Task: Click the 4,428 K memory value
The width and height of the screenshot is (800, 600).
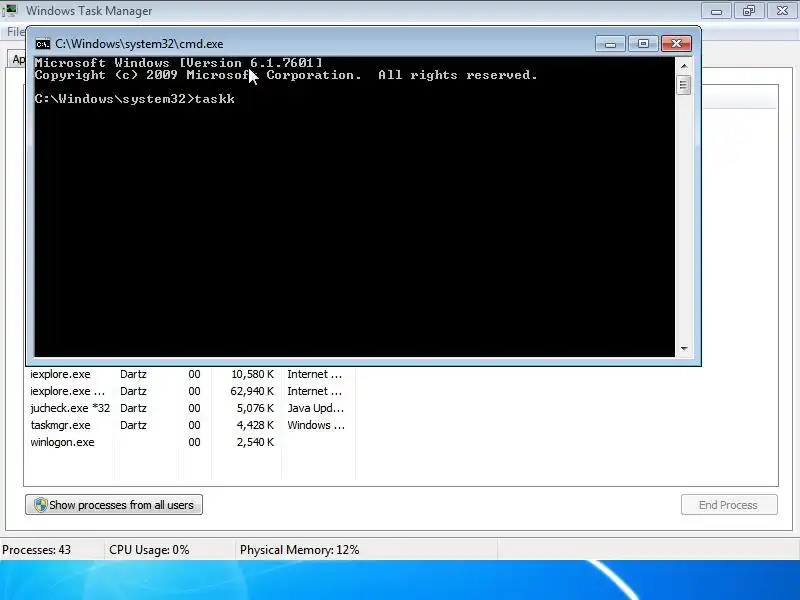Action: tap(255, 425)
